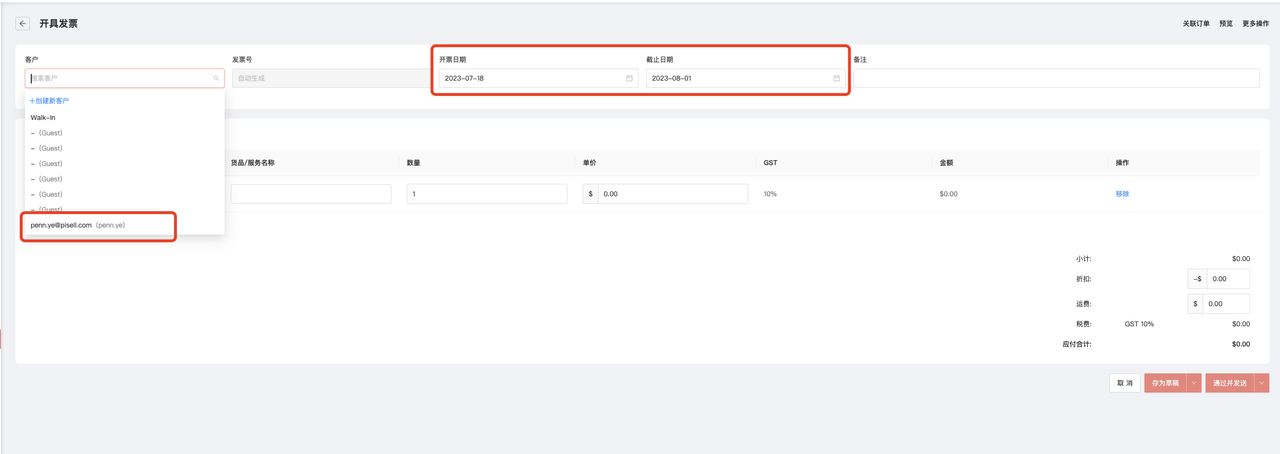Click the 存为草稿 save draft button

(x=1165, y=383)
